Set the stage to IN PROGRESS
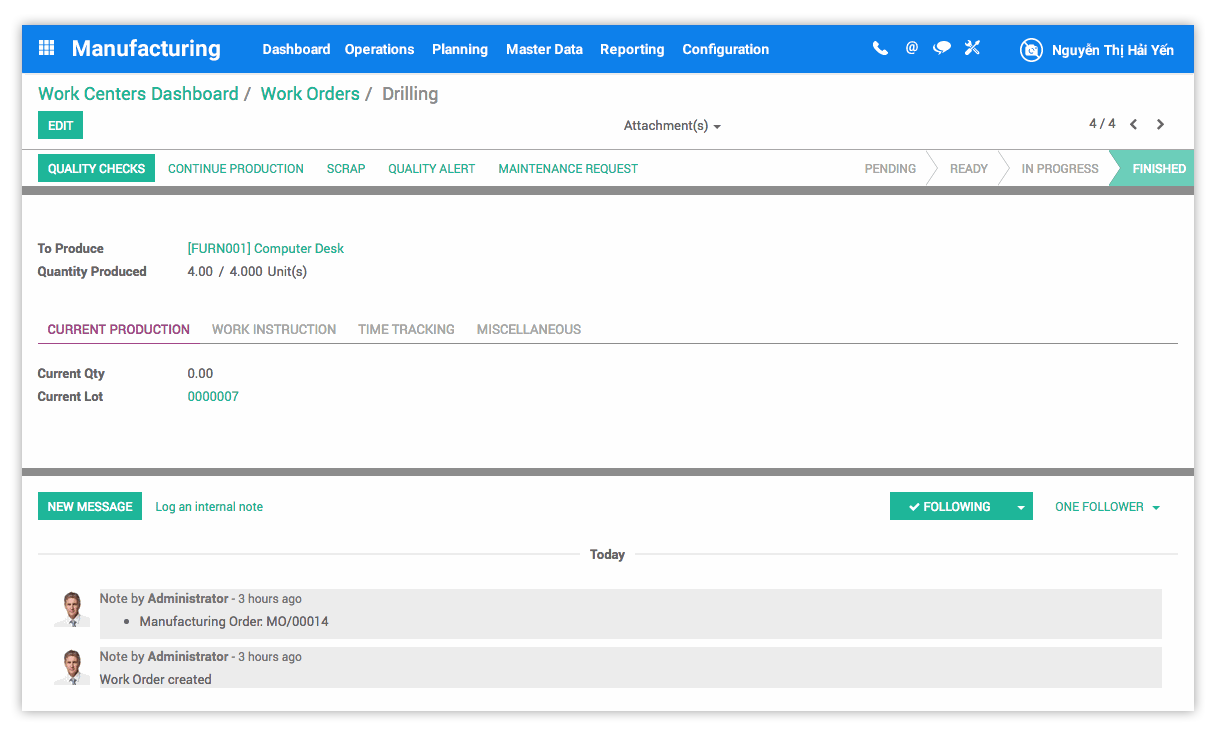The height and width of the screenshot is (736, 1216). tap(1058, 168)
